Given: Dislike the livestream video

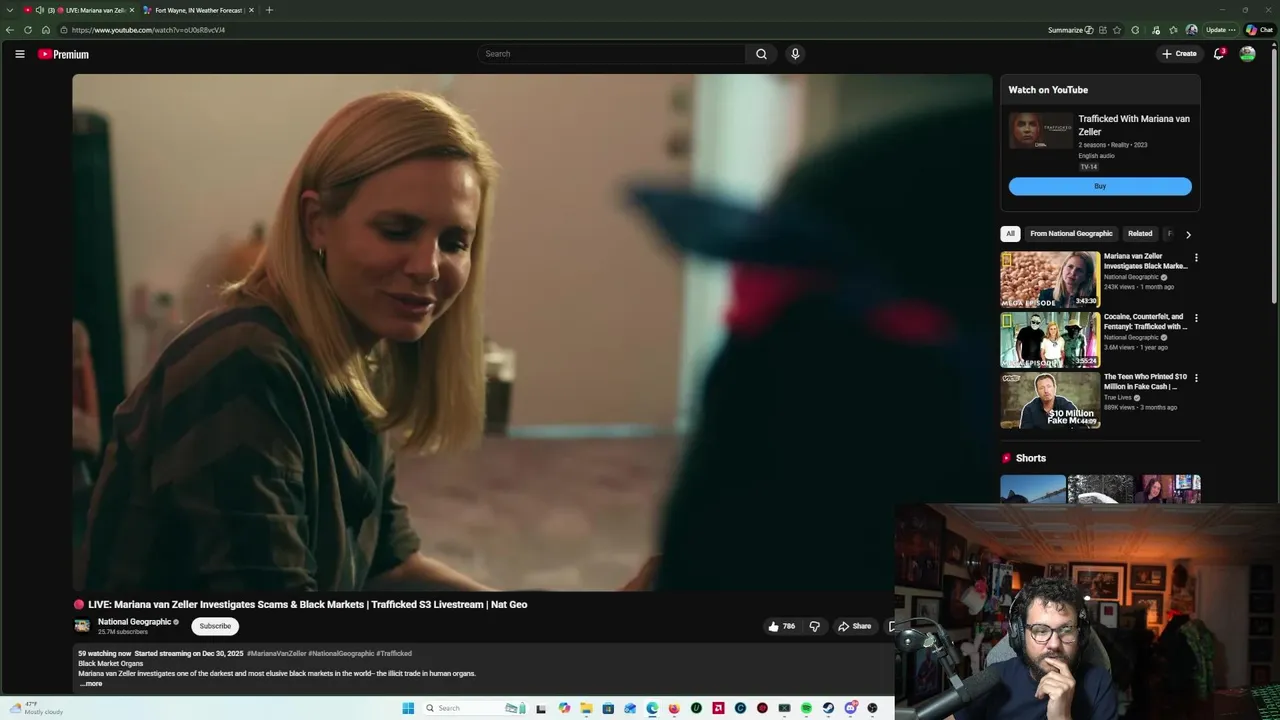Looking at the screenshot, I should click(x=814, y=626).
